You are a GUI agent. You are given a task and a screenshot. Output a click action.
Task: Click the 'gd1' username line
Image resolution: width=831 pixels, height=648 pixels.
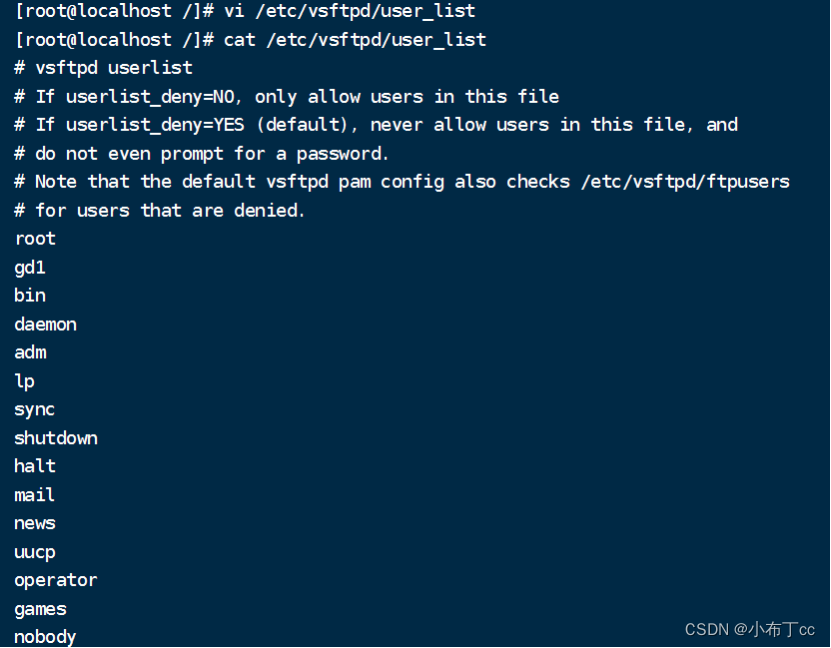click(30, 267)
